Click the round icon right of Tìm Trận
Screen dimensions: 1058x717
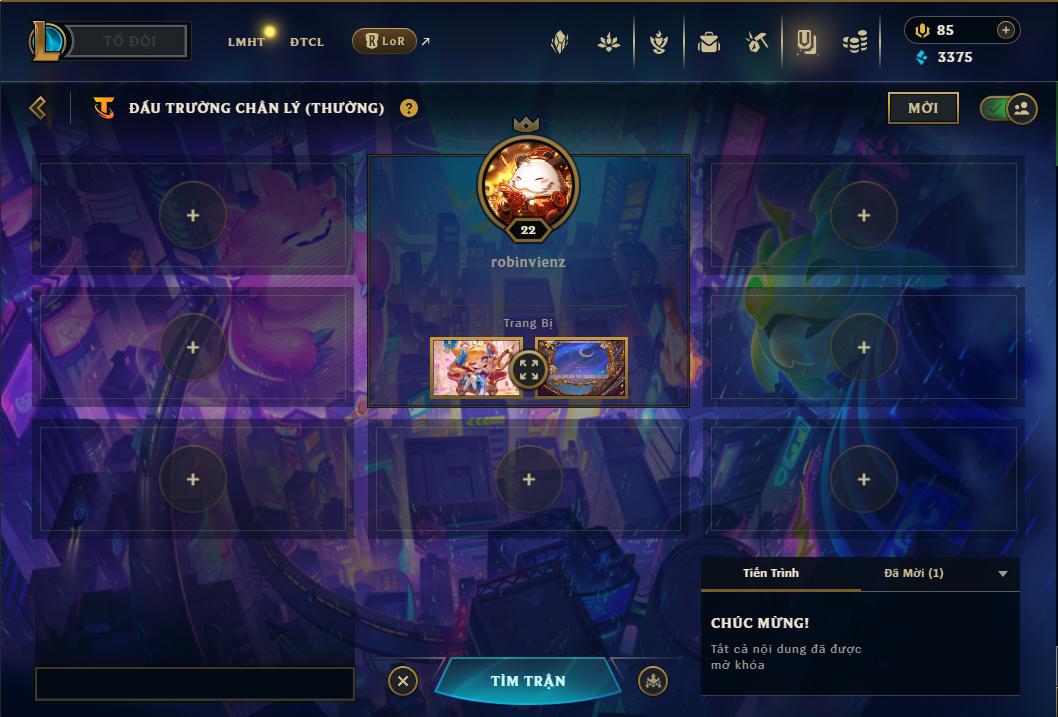tap(652, 681)
